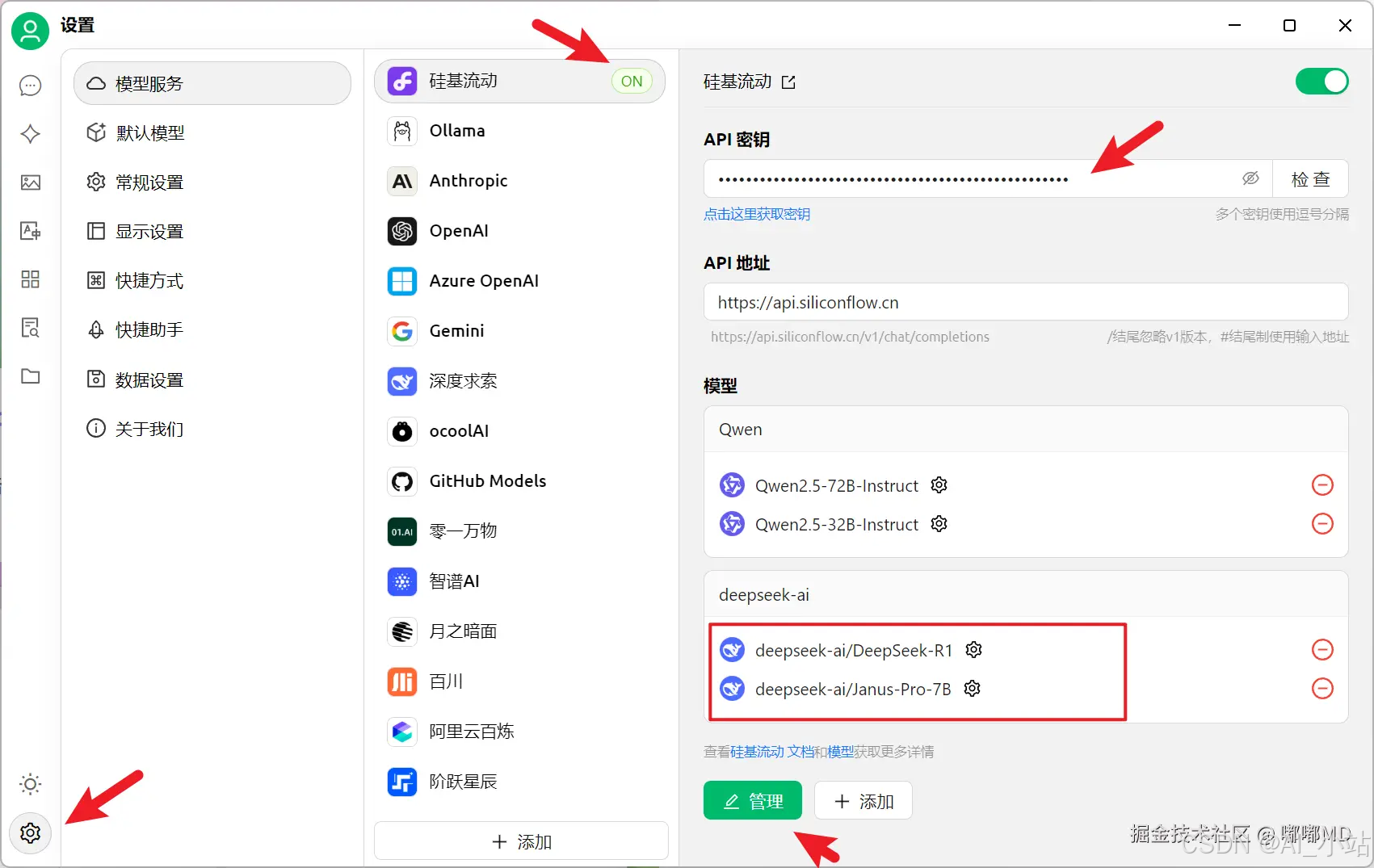The width and height of the screenshot is (1374, 868).
Task: Open settings gear for Qwen2.5-72B-Instruct
Action: (939, 485)
